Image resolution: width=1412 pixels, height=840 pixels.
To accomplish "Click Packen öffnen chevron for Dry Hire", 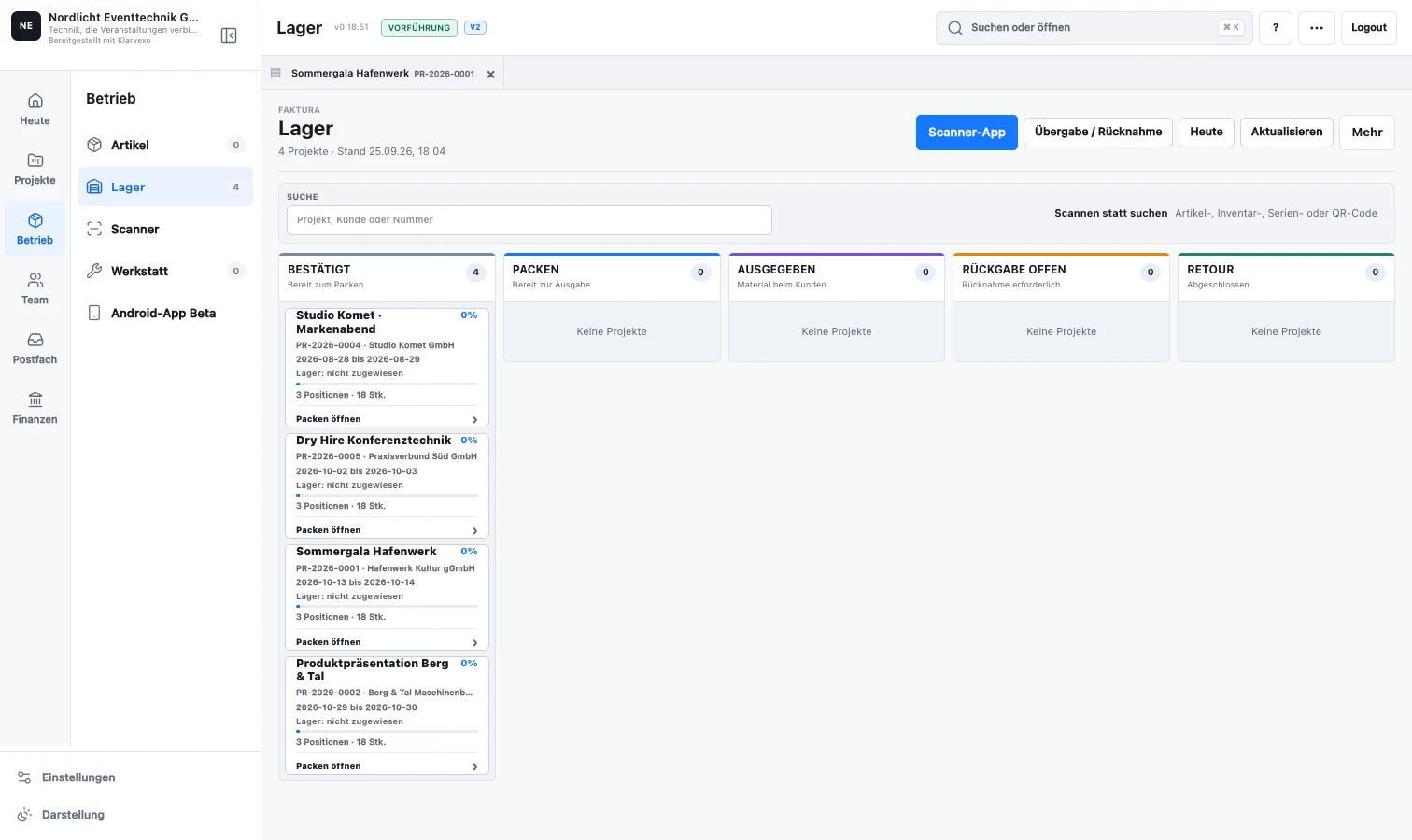I will click(474, 531).
